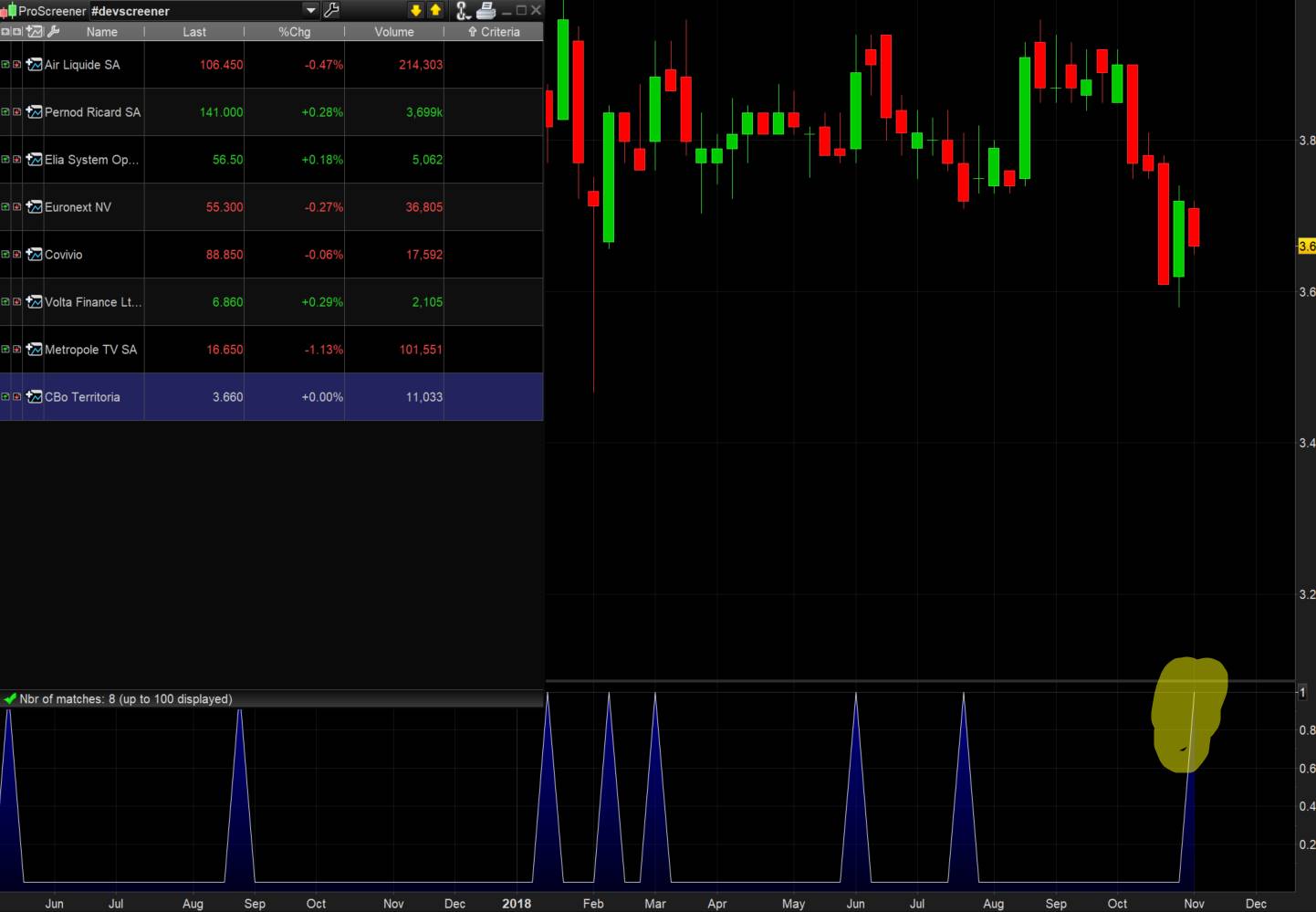Sort the list by the Volume column

(394, 32)
